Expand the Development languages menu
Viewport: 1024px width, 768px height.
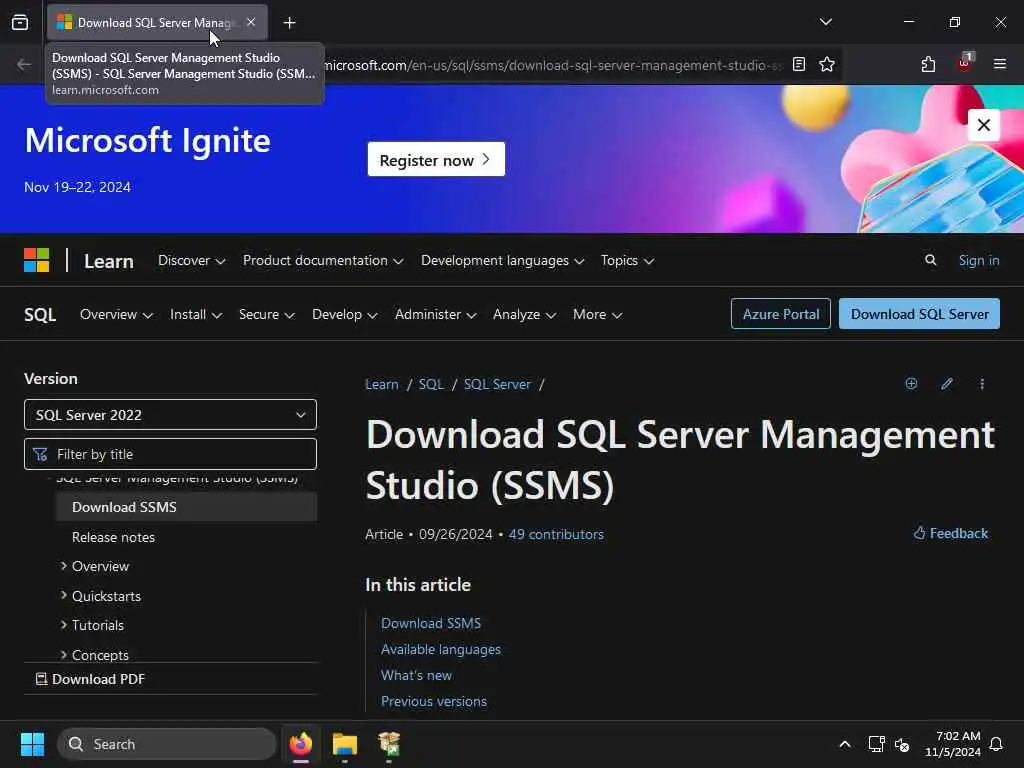[502, 261]
